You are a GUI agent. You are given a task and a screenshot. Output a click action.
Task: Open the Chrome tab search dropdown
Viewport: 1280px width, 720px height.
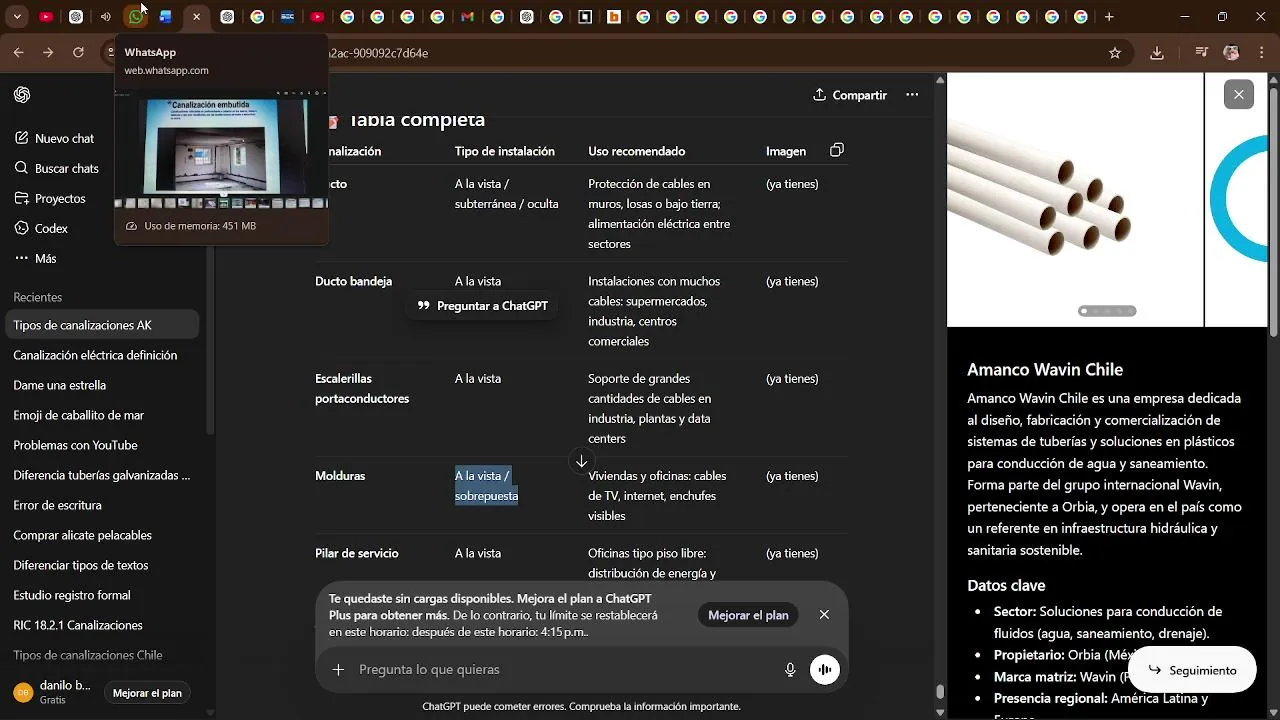point(17,17)
